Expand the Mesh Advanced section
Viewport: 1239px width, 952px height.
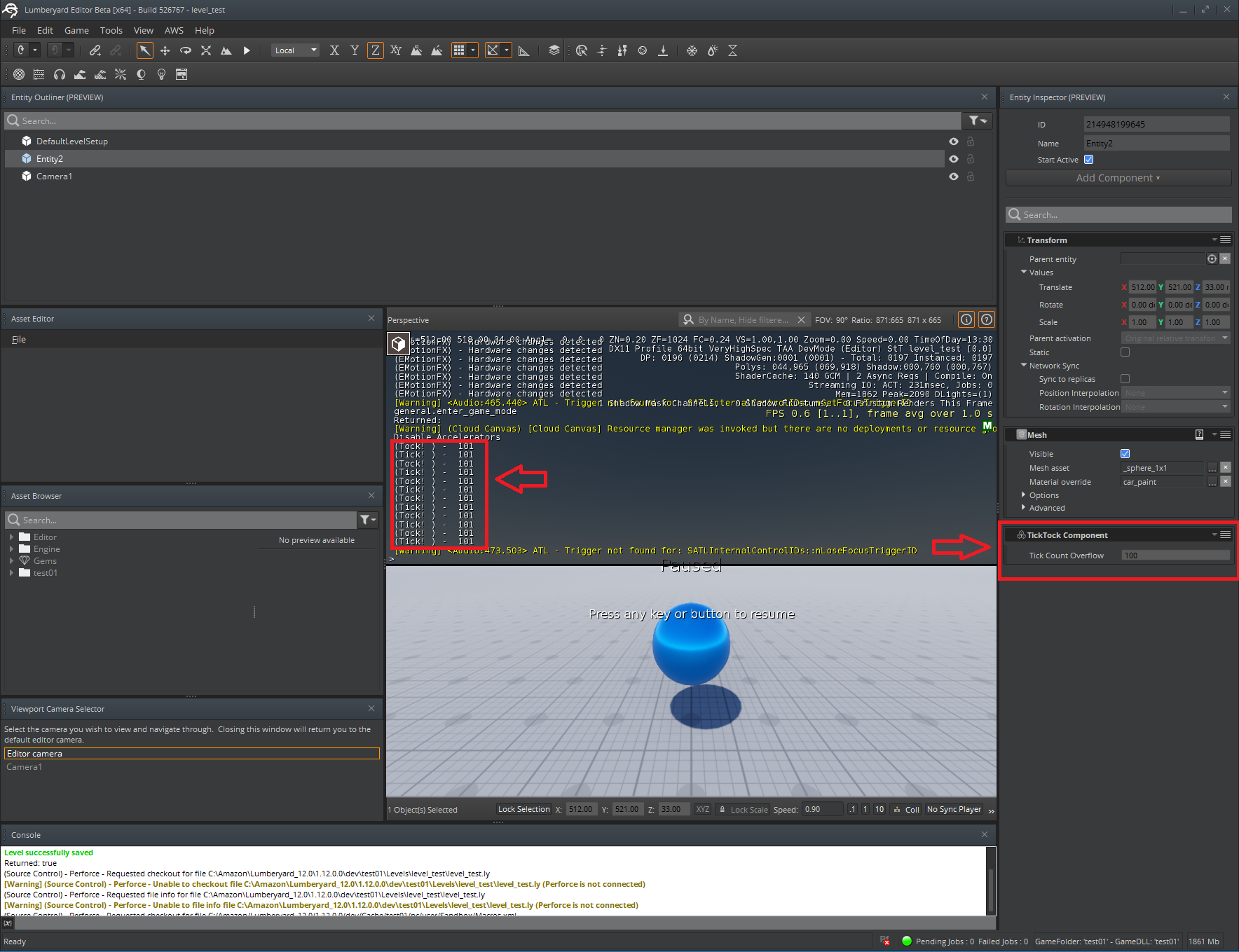pyautogui.click(x=1024, y=507)
